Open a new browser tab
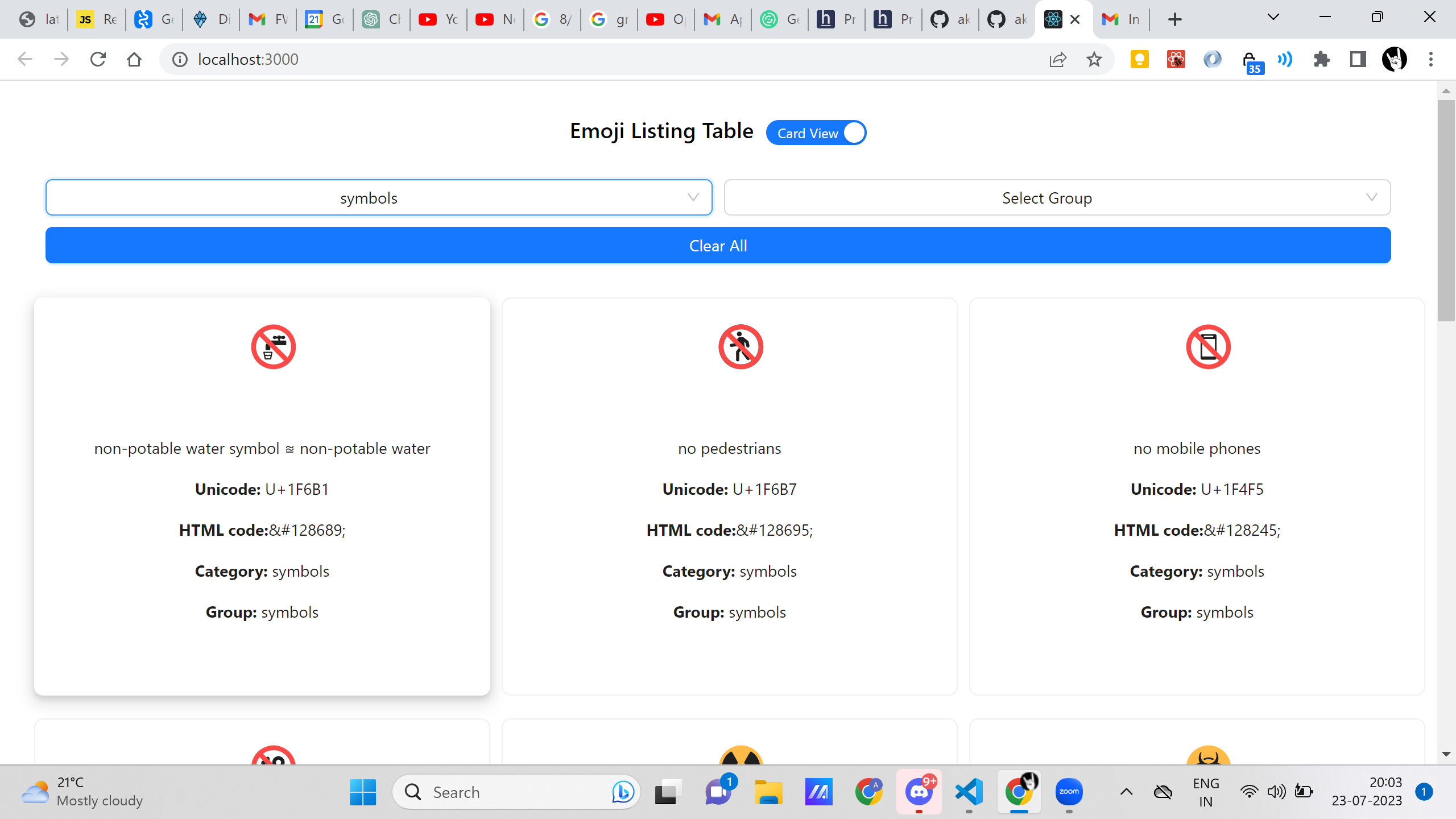Viewport: 1456px width, 819px height. pos(1175,19)
